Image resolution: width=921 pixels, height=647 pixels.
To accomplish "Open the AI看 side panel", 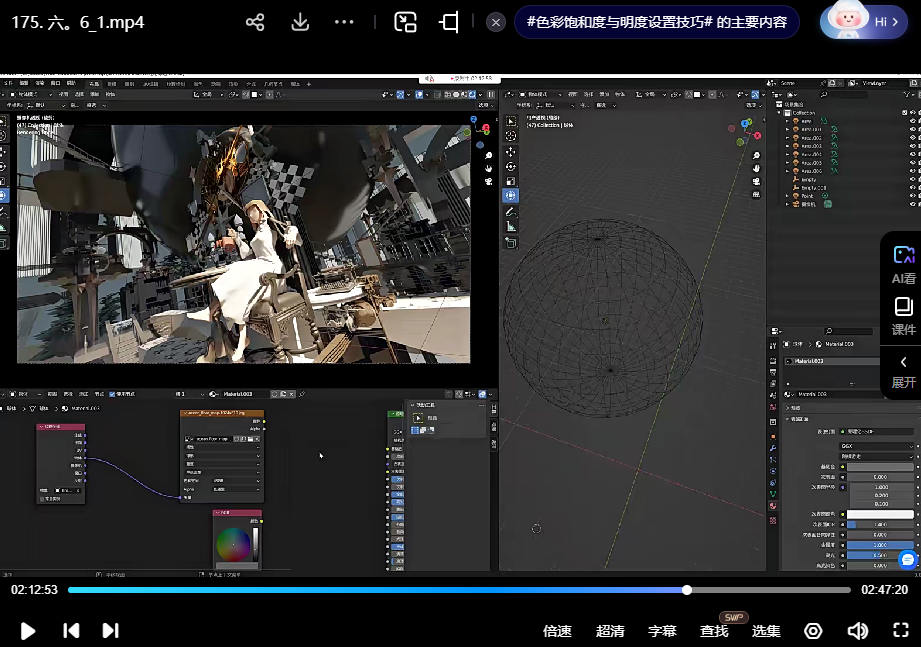I will 904,265.
